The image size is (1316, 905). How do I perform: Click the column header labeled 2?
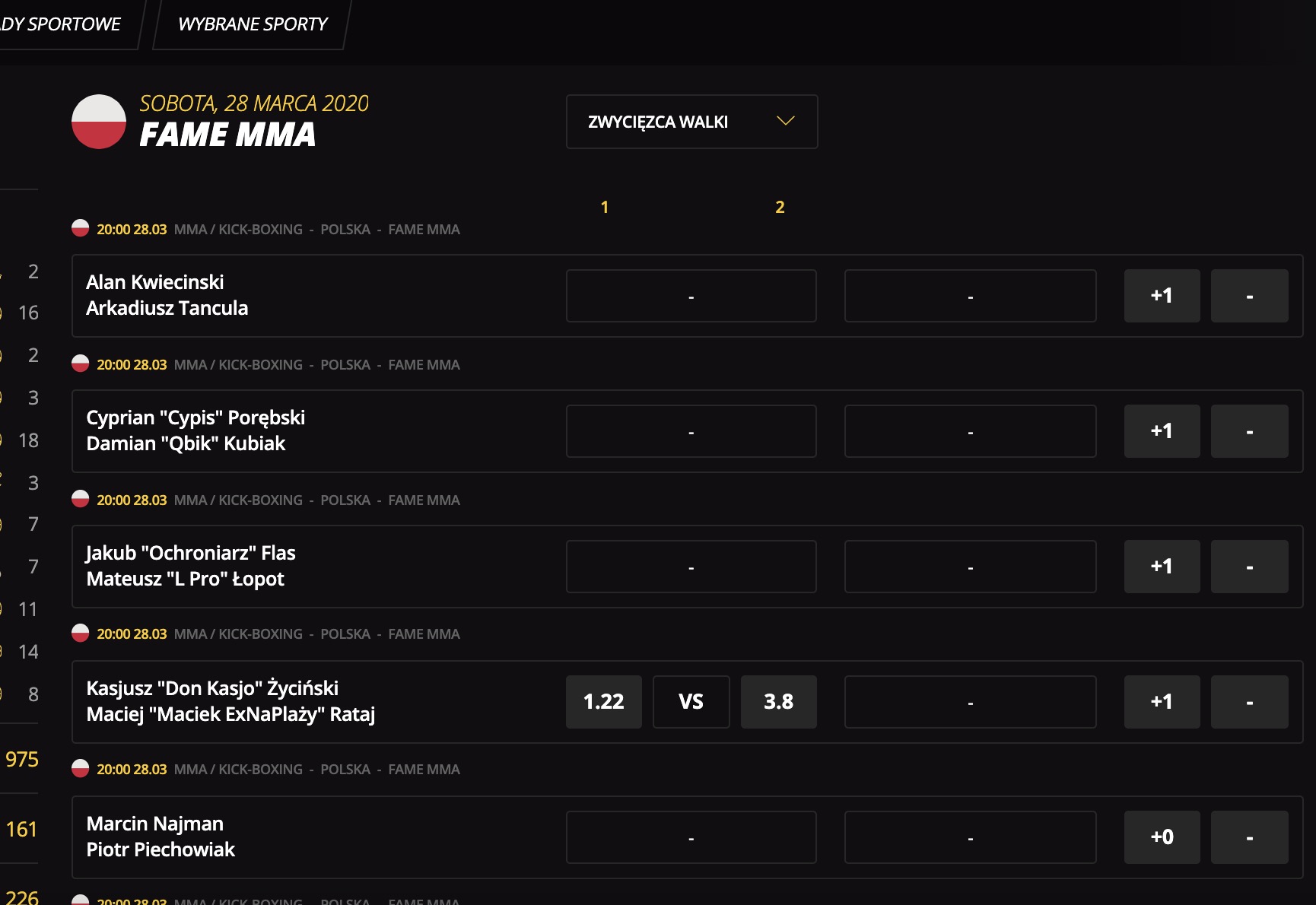pos(780,207)
